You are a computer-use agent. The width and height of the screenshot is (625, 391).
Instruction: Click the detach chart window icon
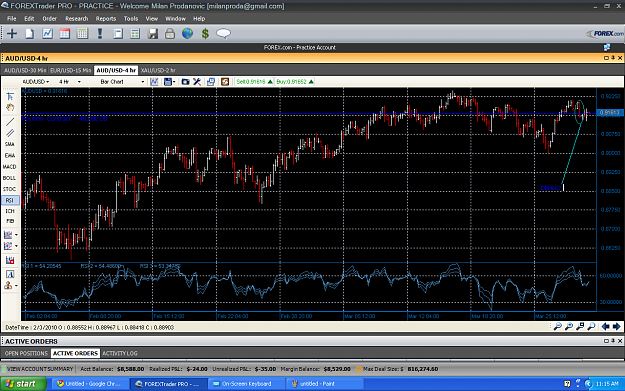(x=211, y=82)
